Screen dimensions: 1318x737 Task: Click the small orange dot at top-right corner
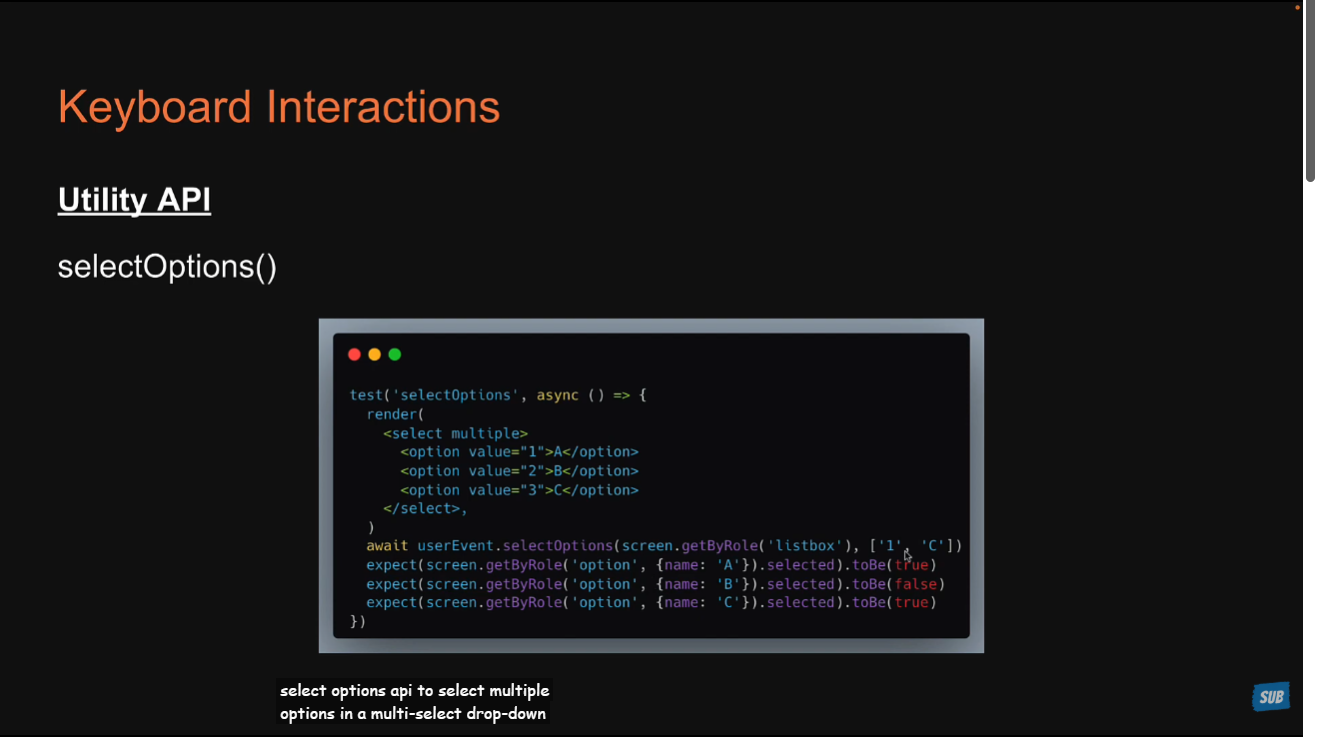pos(1297,7)
